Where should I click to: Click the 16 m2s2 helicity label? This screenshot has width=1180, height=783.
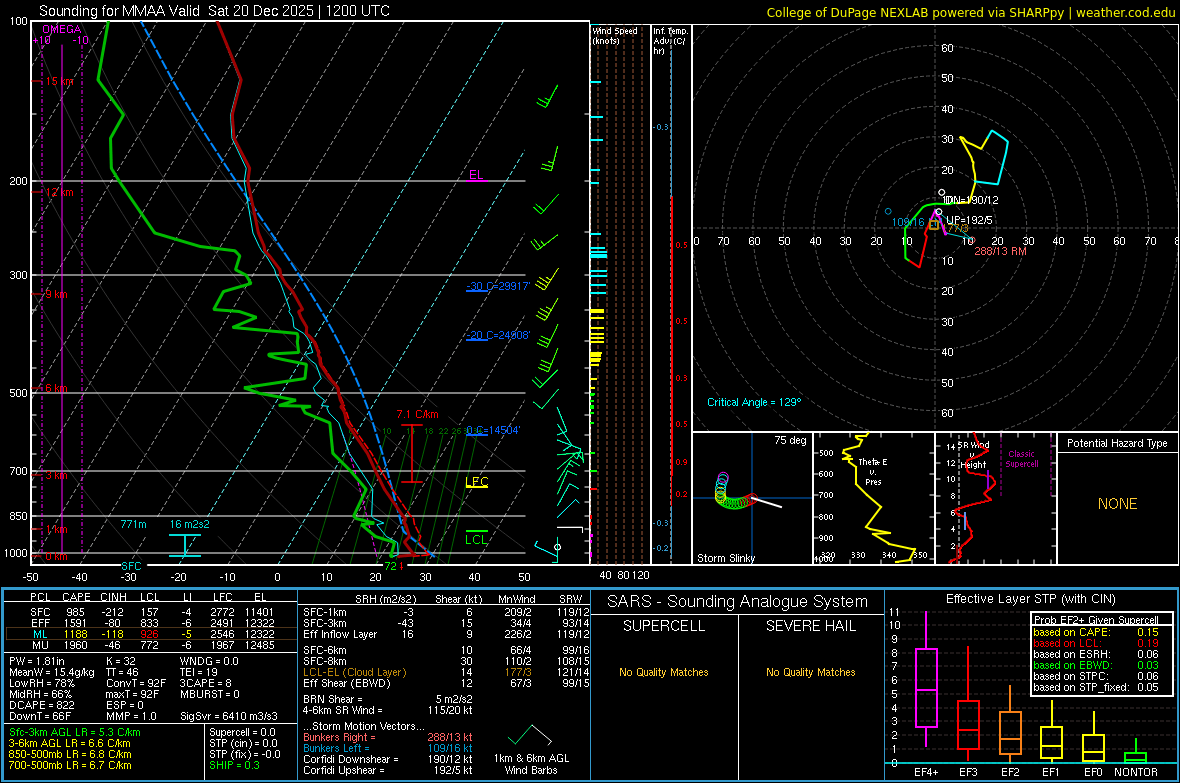coord(190,524)
